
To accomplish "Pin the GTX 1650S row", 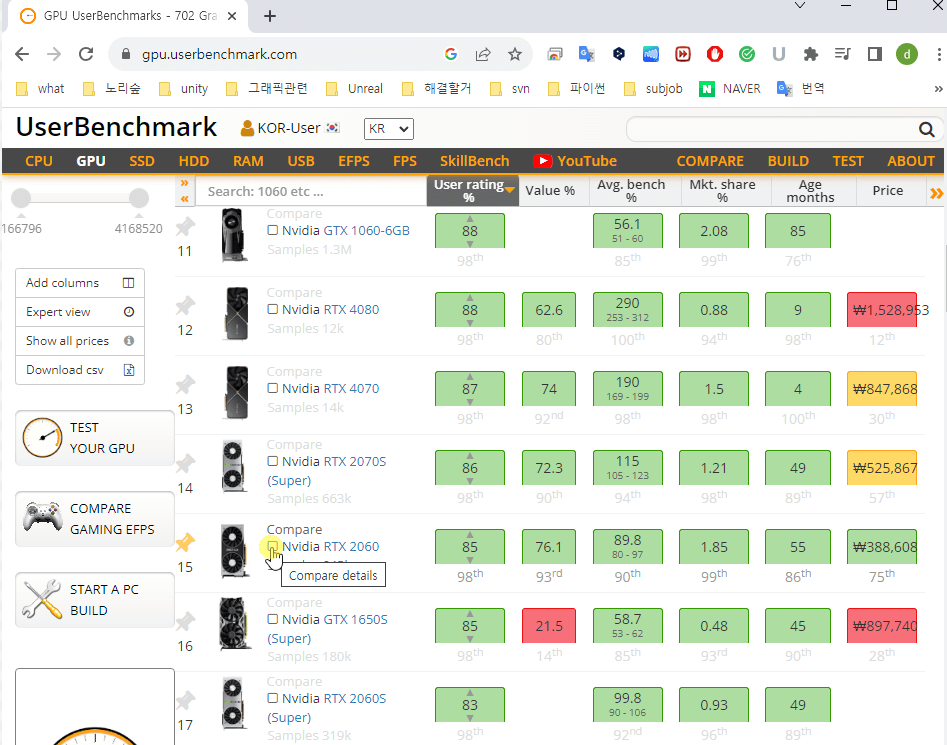I will click(185, 622).
